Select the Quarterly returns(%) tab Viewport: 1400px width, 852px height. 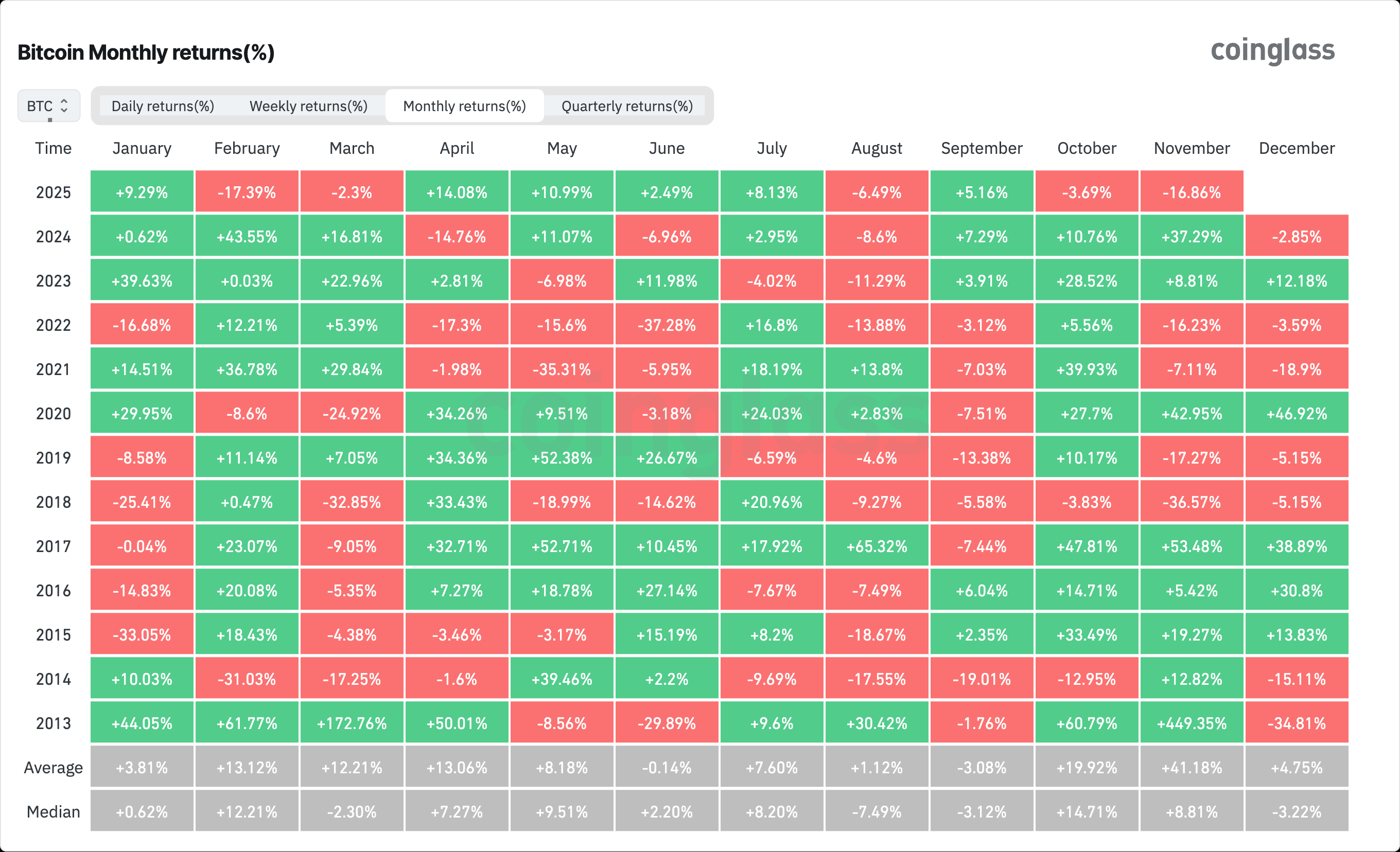pos(626,105)
